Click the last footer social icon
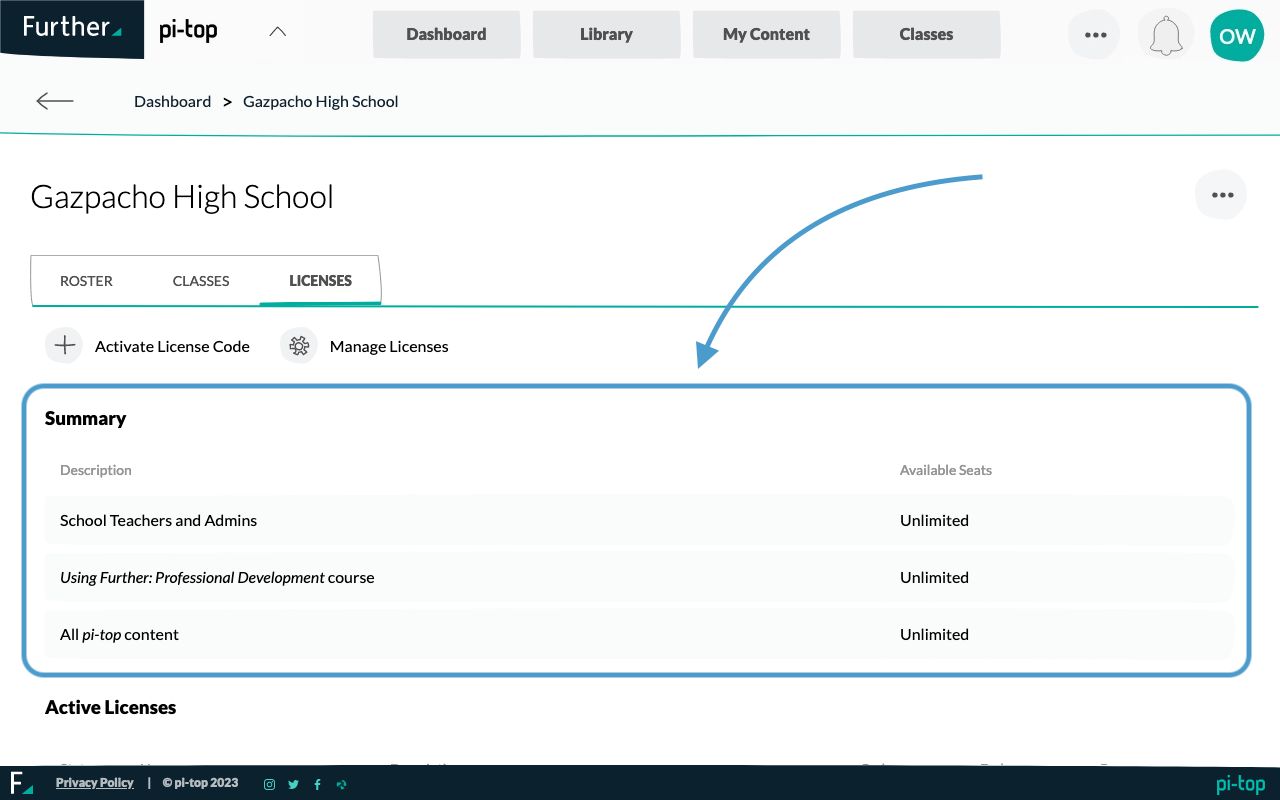The width and height of the screenshot is (1280, 800). click(x=341, y=784)
